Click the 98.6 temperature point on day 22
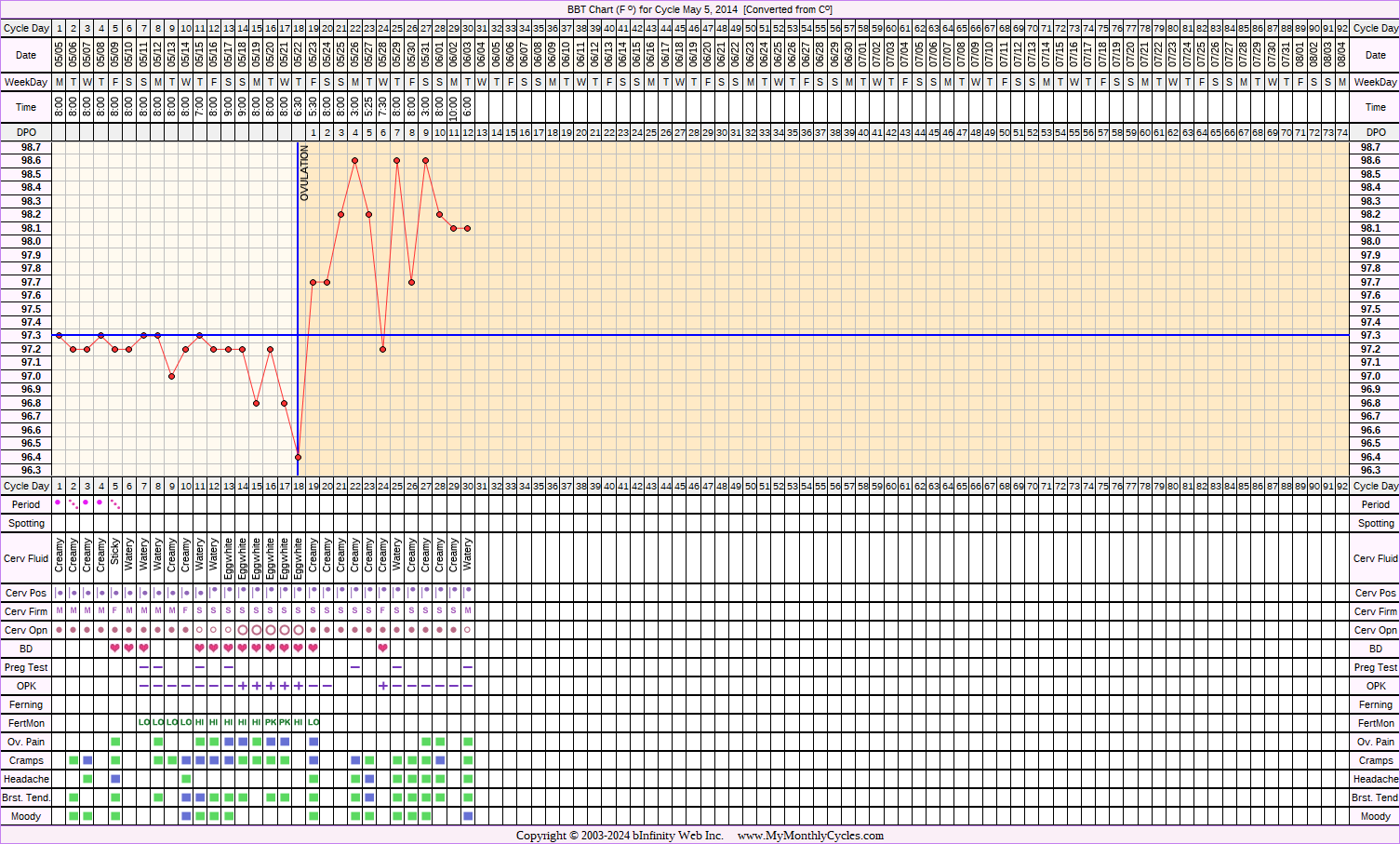Viewport: 1400px width, 844px height. pos(355,160)
